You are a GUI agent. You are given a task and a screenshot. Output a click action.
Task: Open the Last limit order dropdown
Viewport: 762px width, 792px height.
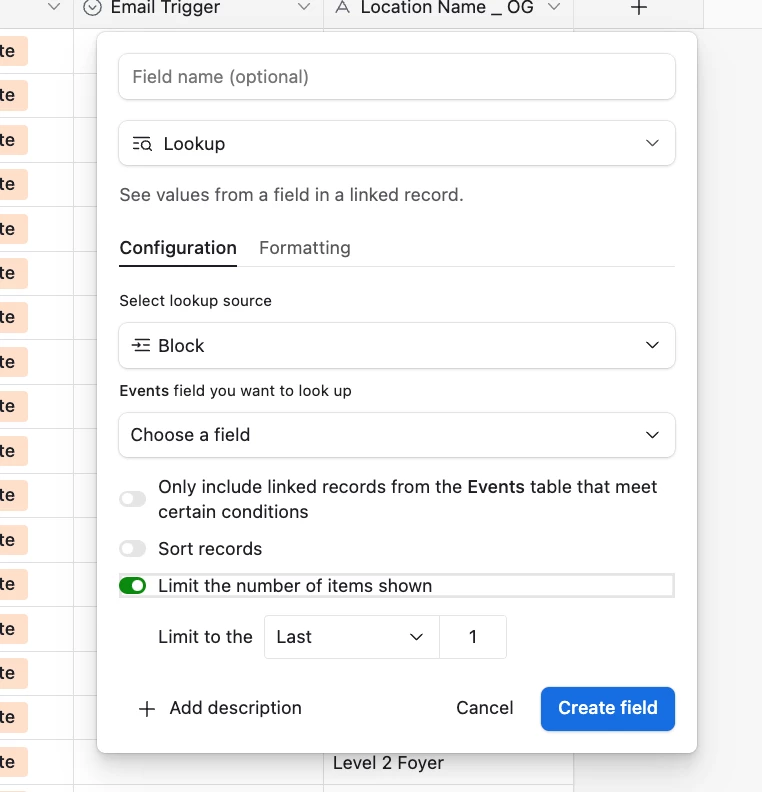[351, 637]
